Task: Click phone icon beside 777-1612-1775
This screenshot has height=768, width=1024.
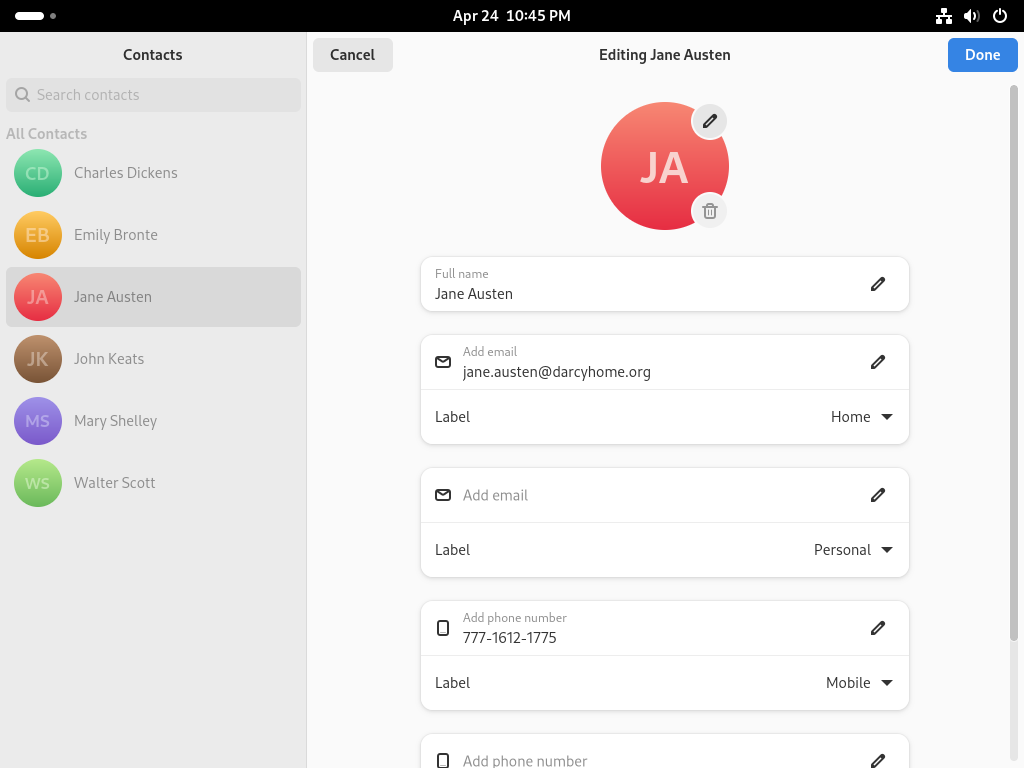Action: (x=443, y=628)
